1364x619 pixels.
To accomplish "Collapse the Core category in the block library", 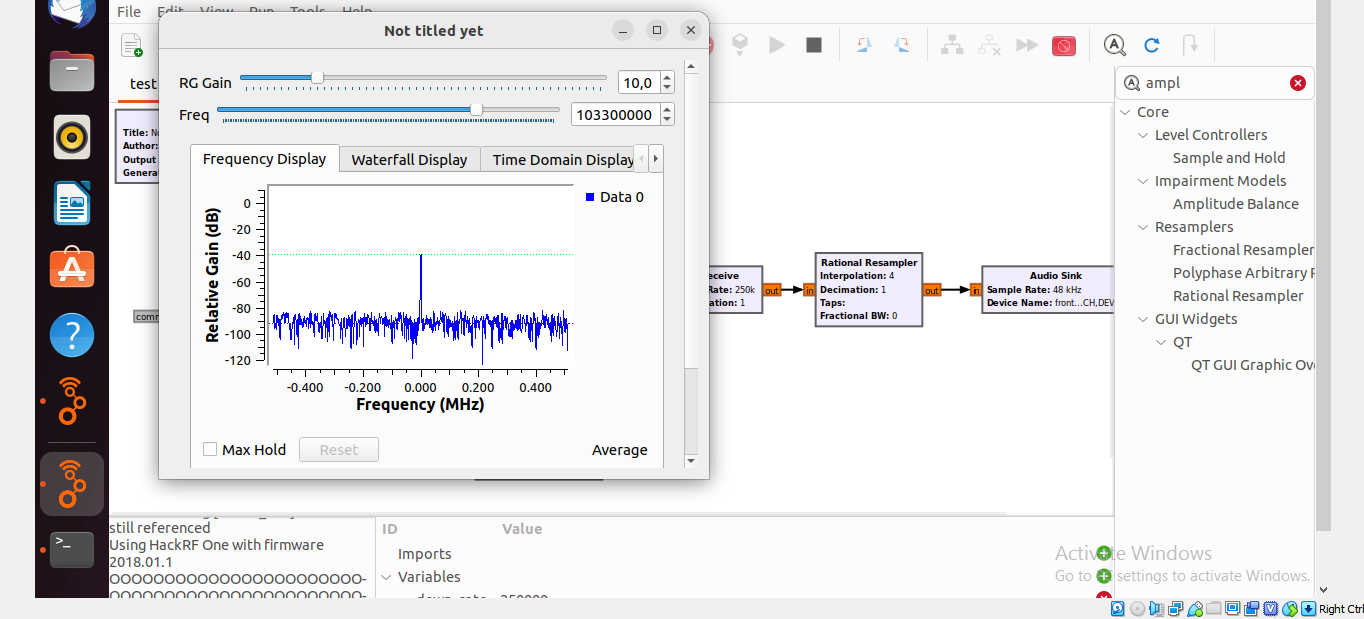I will (x=1122, y=111).
